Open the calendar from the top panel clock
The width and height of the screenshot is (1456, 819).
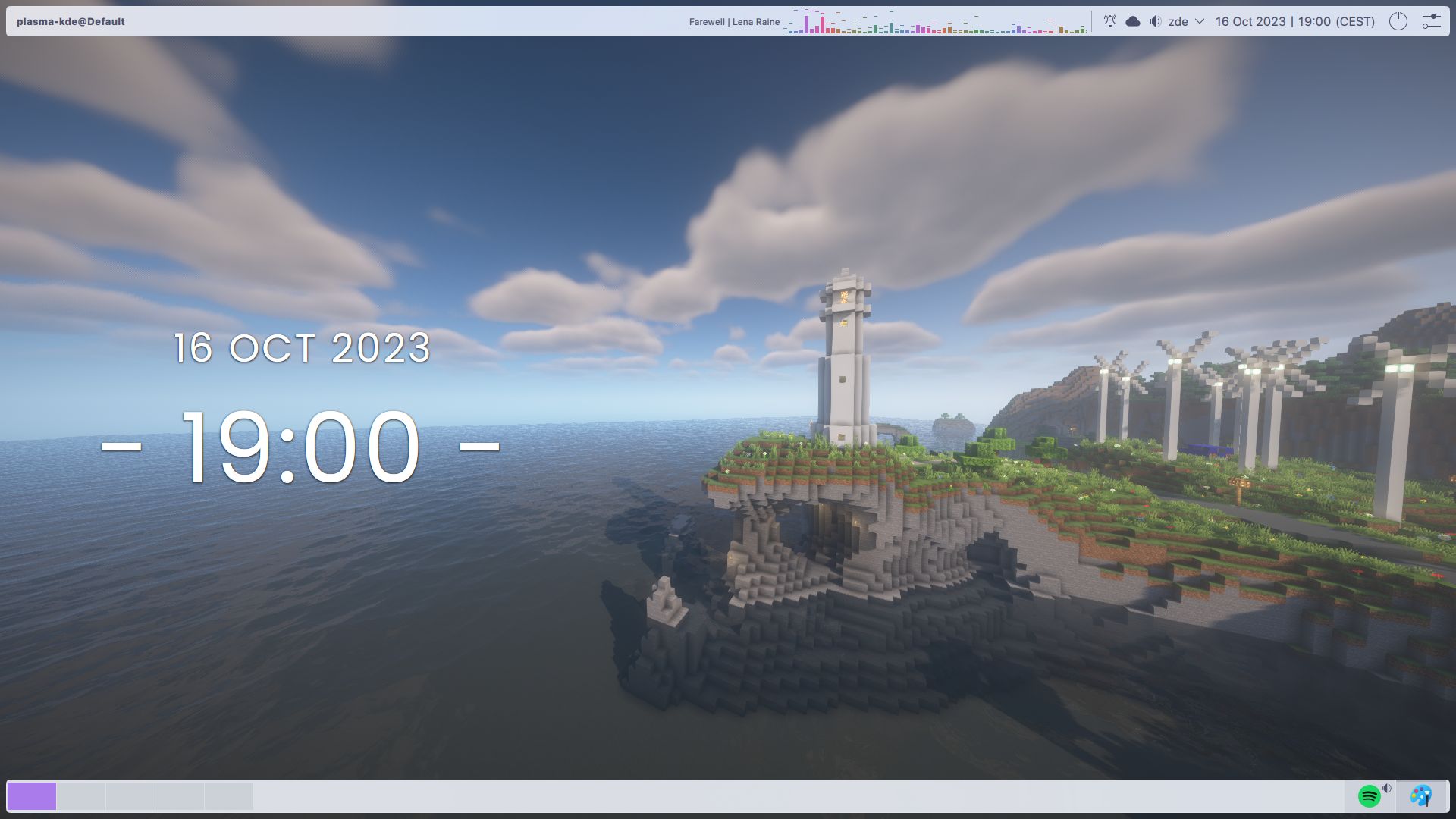tap(1295, 21)
